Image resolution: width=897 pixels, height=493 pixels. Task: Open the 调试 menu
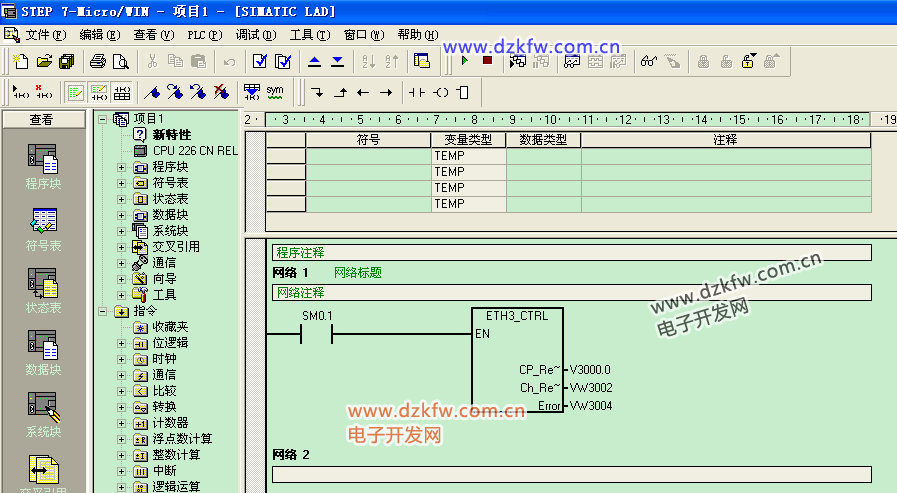[x=254, y=34]
